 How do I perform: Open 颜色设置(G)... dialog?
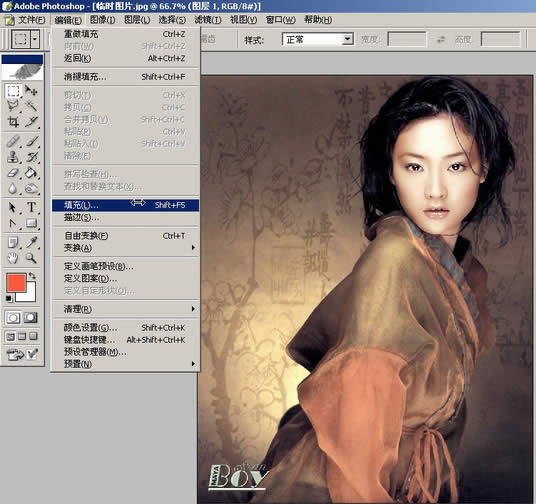125,328
